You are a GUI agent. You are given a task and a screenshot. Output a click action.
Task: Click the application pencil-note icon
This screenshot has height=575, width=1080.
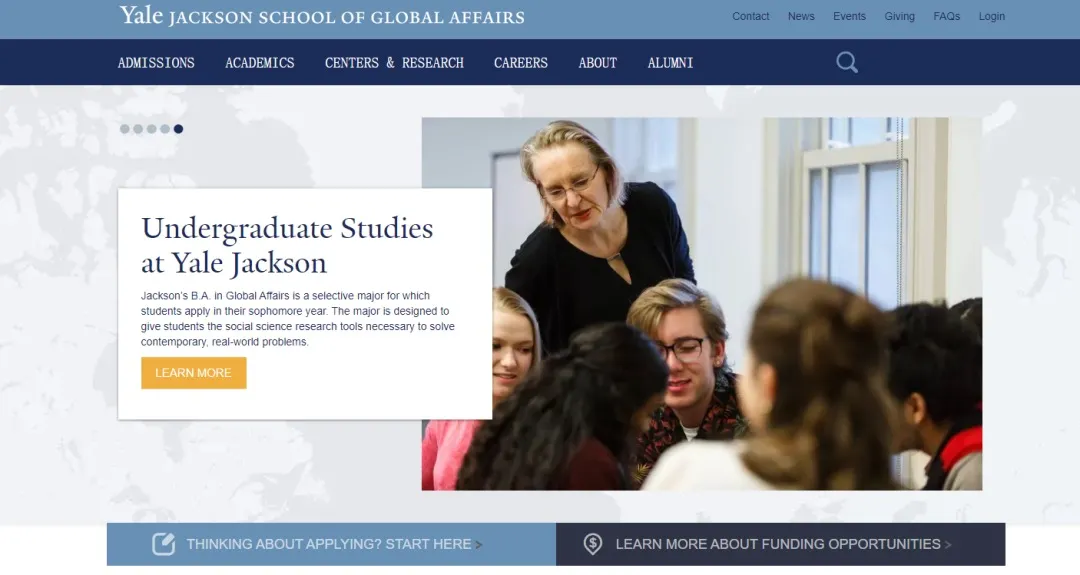164,544
